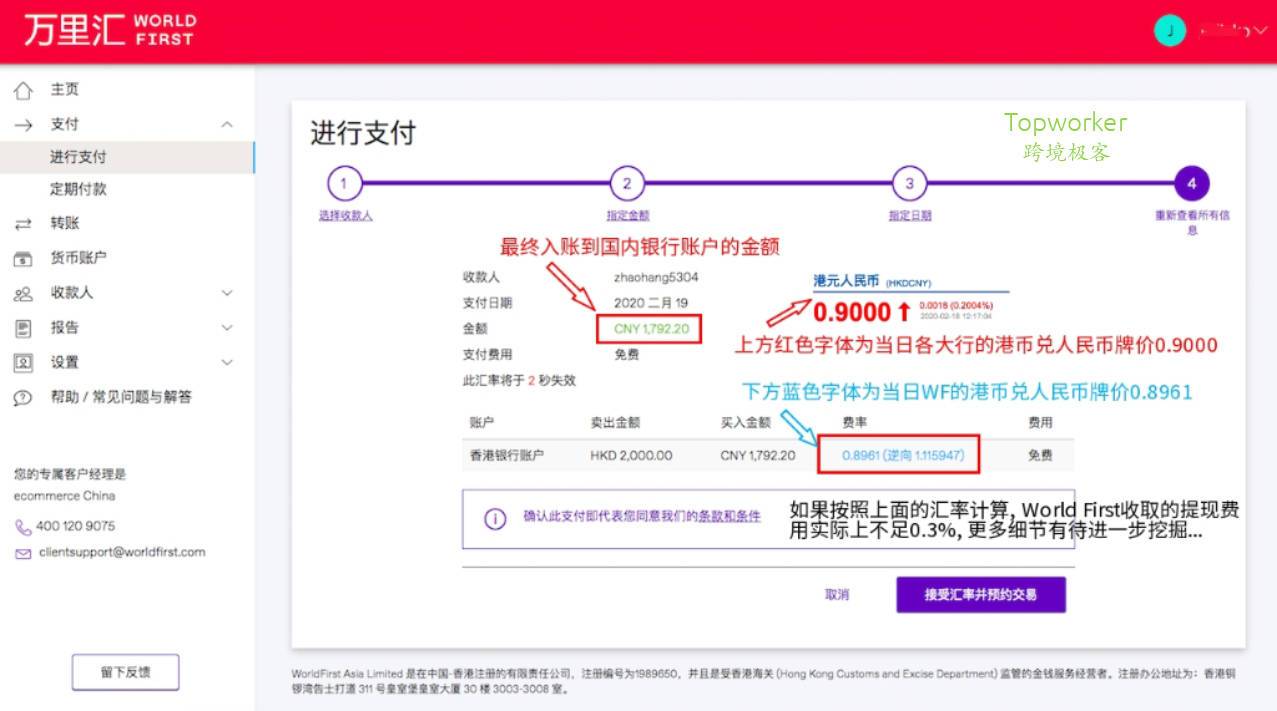Click 接受汇率并预约交易 button

981,594
